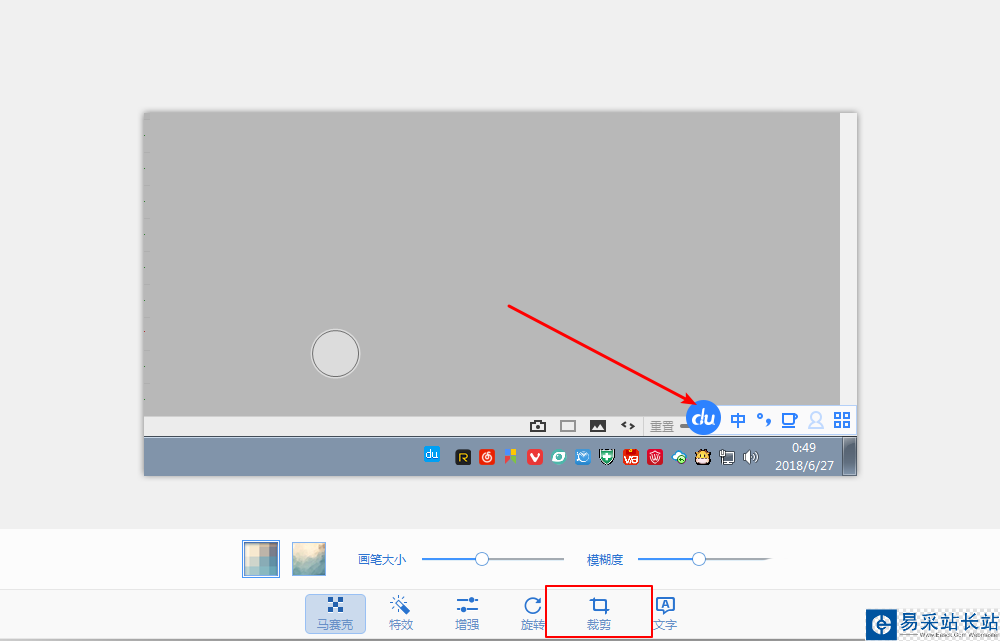Viewport: 1000px width, 641px height.
Task: Click the show desktop button beside the clock
Action: point(849,456)
